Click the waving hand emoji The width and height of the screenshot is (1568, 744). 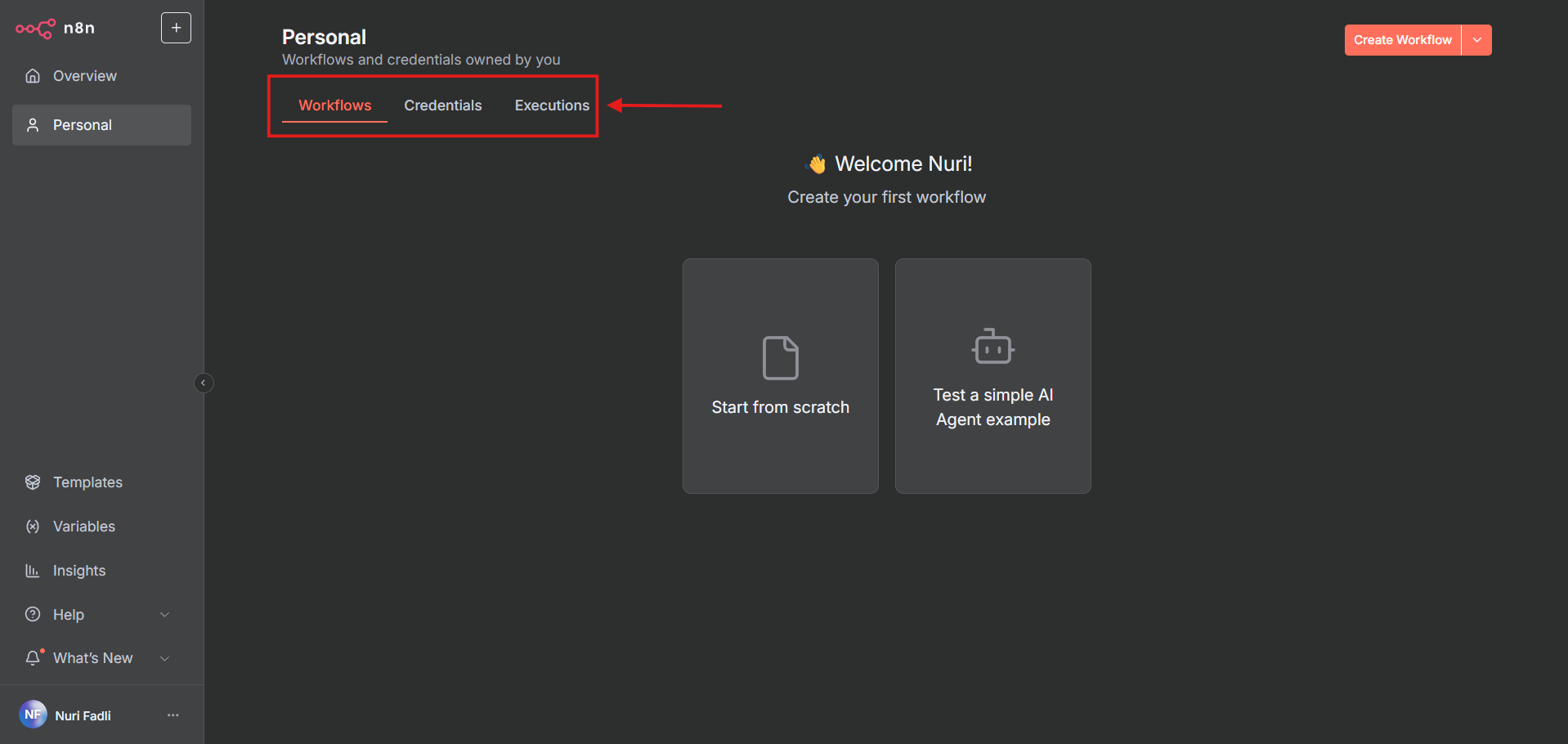[x=816, y=164]
